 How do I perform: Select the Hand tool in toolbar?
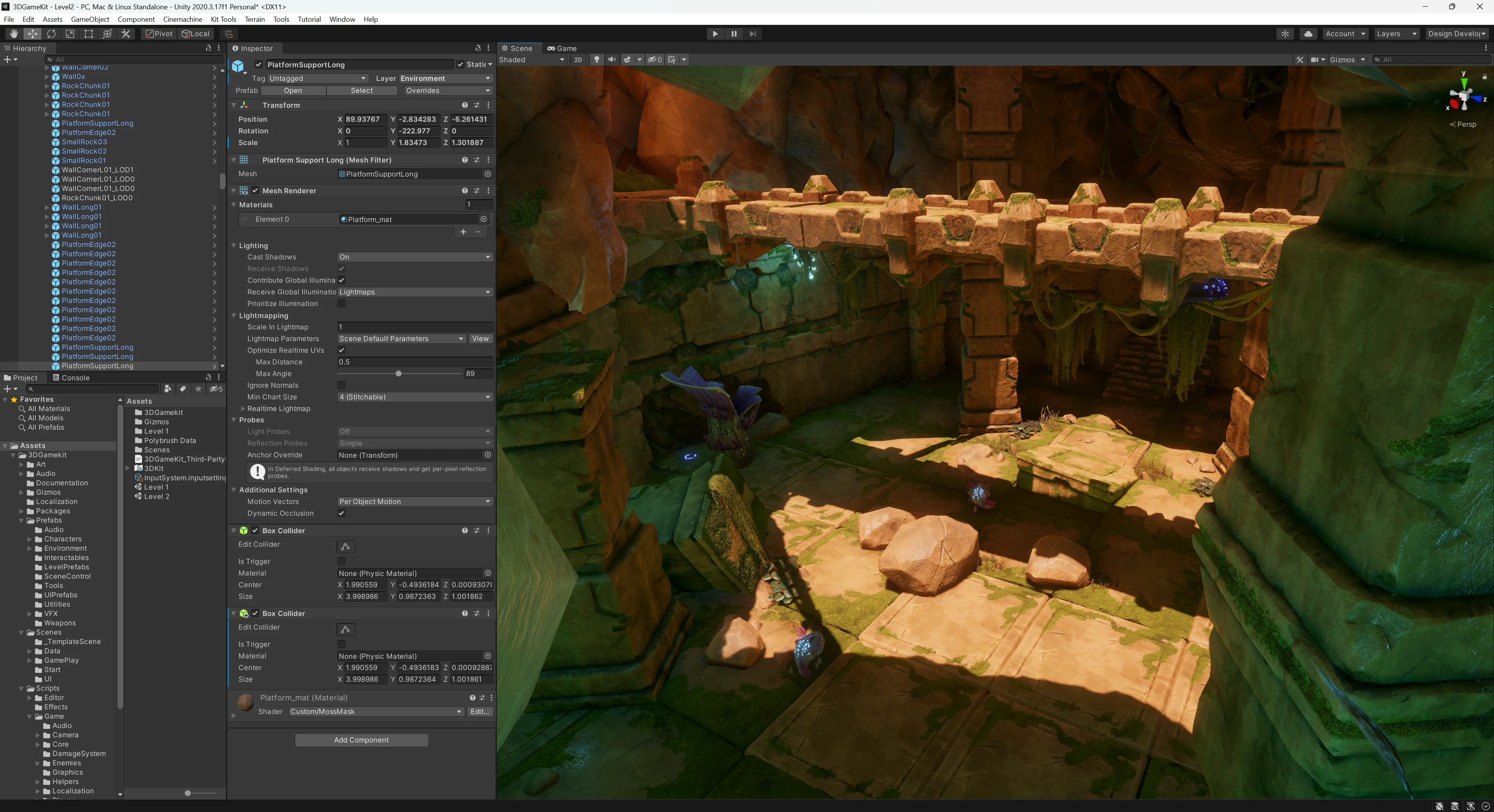point(14,33)
